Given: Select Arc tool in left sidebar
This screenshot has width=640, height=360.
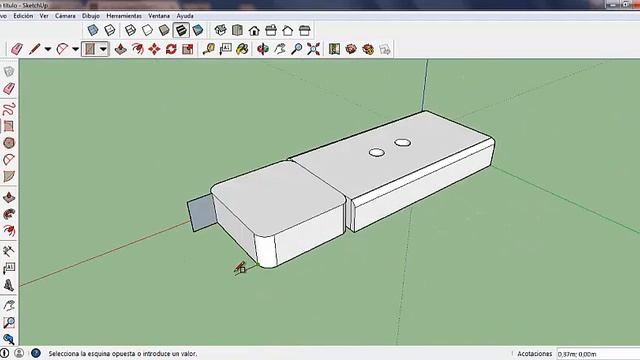Looking at the screenshot, I should coord(9,160).
